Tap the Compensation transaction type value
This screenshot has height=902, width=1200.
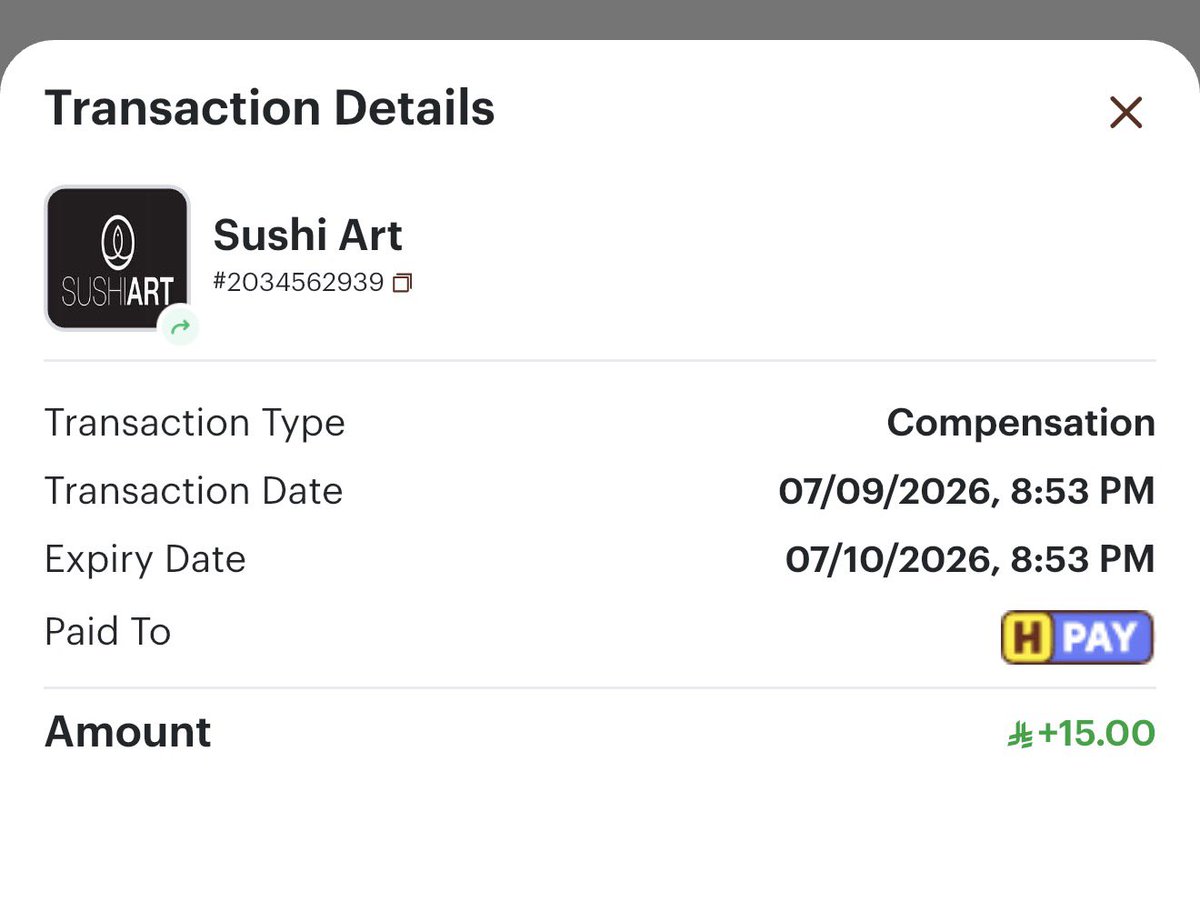[x=1021, y=423]
